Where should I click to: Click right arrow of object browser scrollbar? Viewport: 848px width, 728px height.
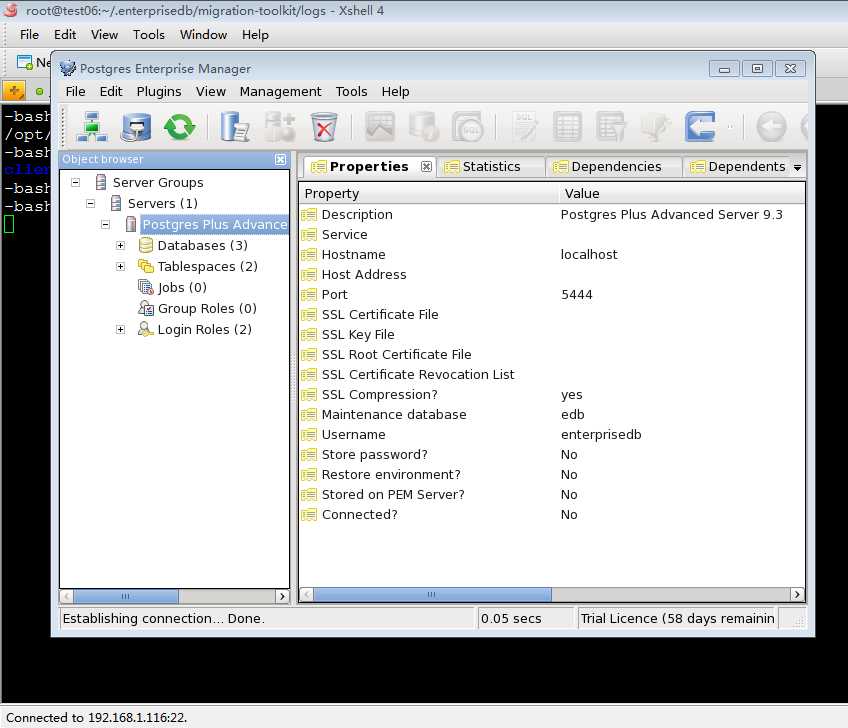[282, 596]
